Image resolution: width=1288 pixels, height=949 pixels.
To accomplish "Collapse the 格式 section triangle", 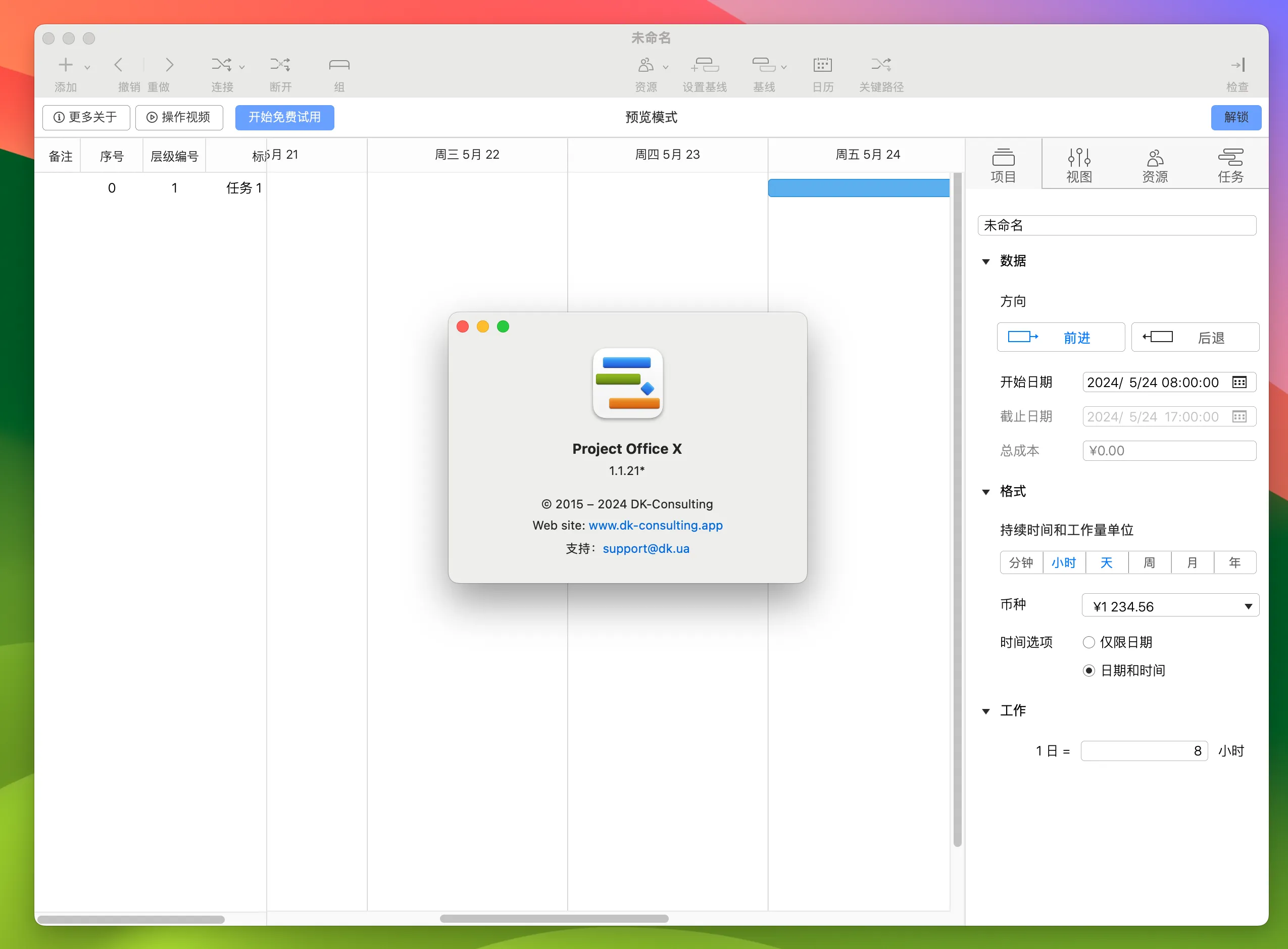I will click(986, 492).
